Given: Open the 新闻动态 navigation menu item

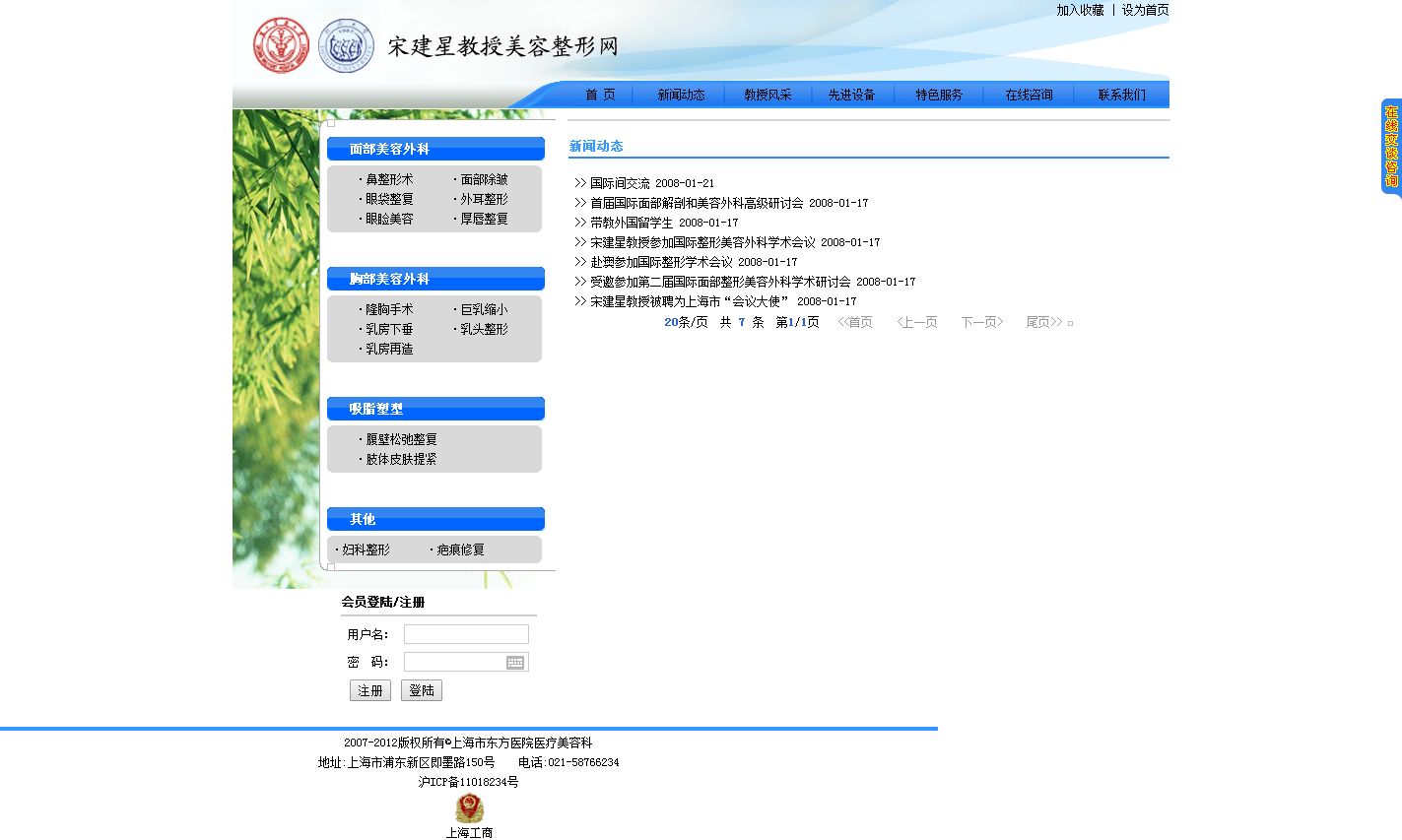Looking at the screenshot, I should [681, 96].
